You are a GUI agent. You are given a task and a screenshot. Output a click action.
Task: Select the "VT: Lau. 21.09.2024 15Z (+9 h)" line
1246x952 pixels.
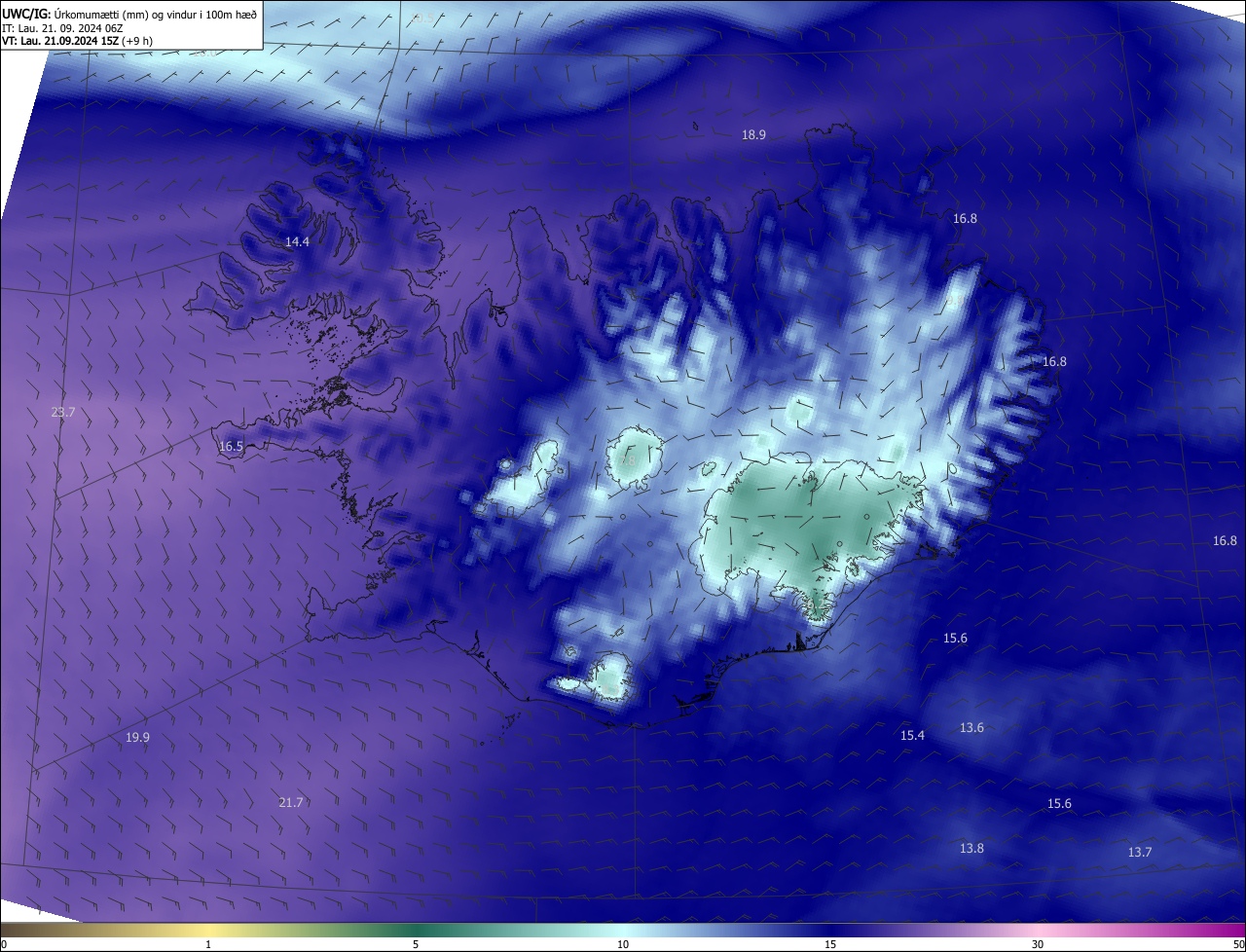tap(77, 41)
